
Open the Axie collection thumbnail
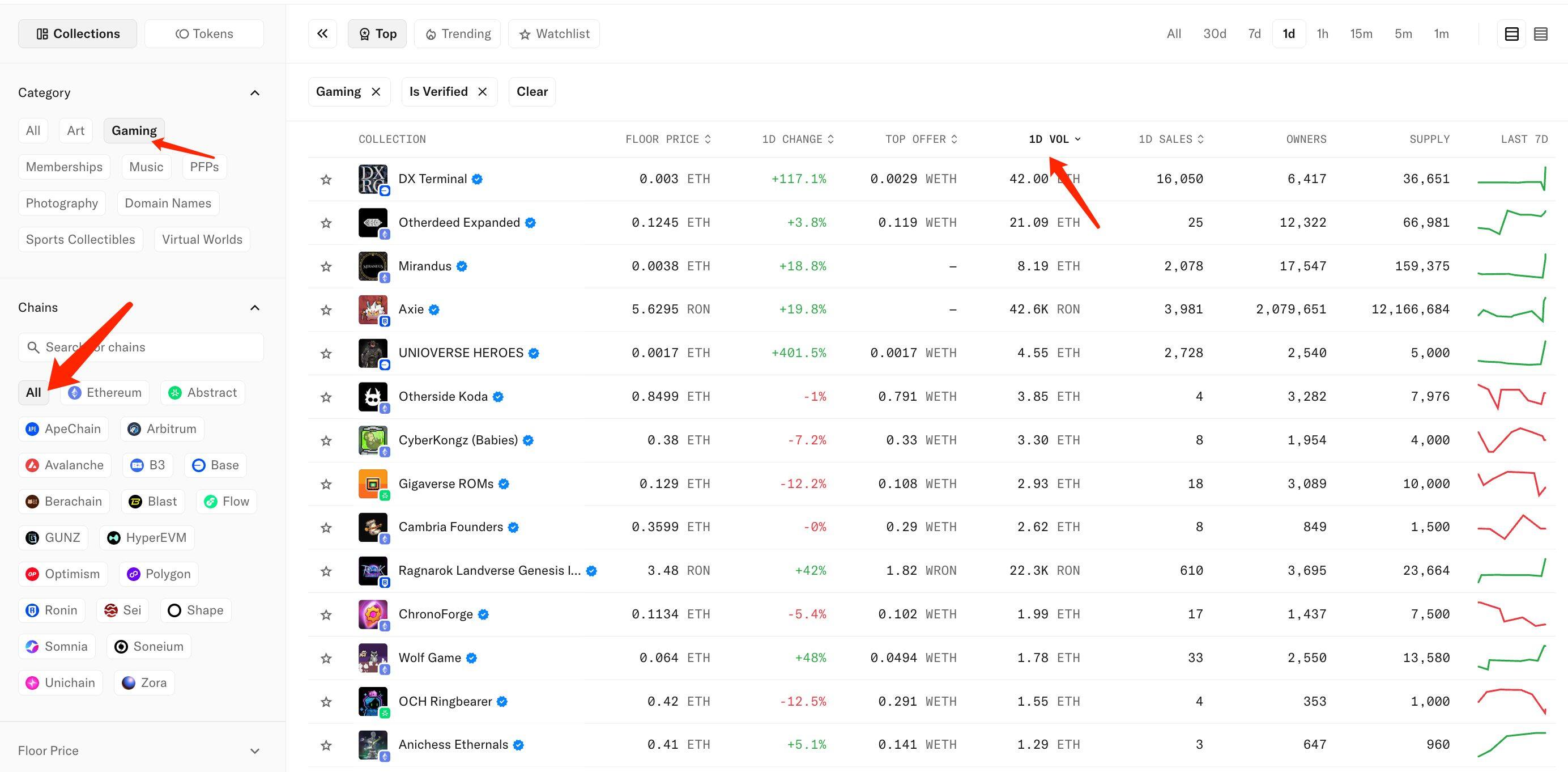pos(373,309)
